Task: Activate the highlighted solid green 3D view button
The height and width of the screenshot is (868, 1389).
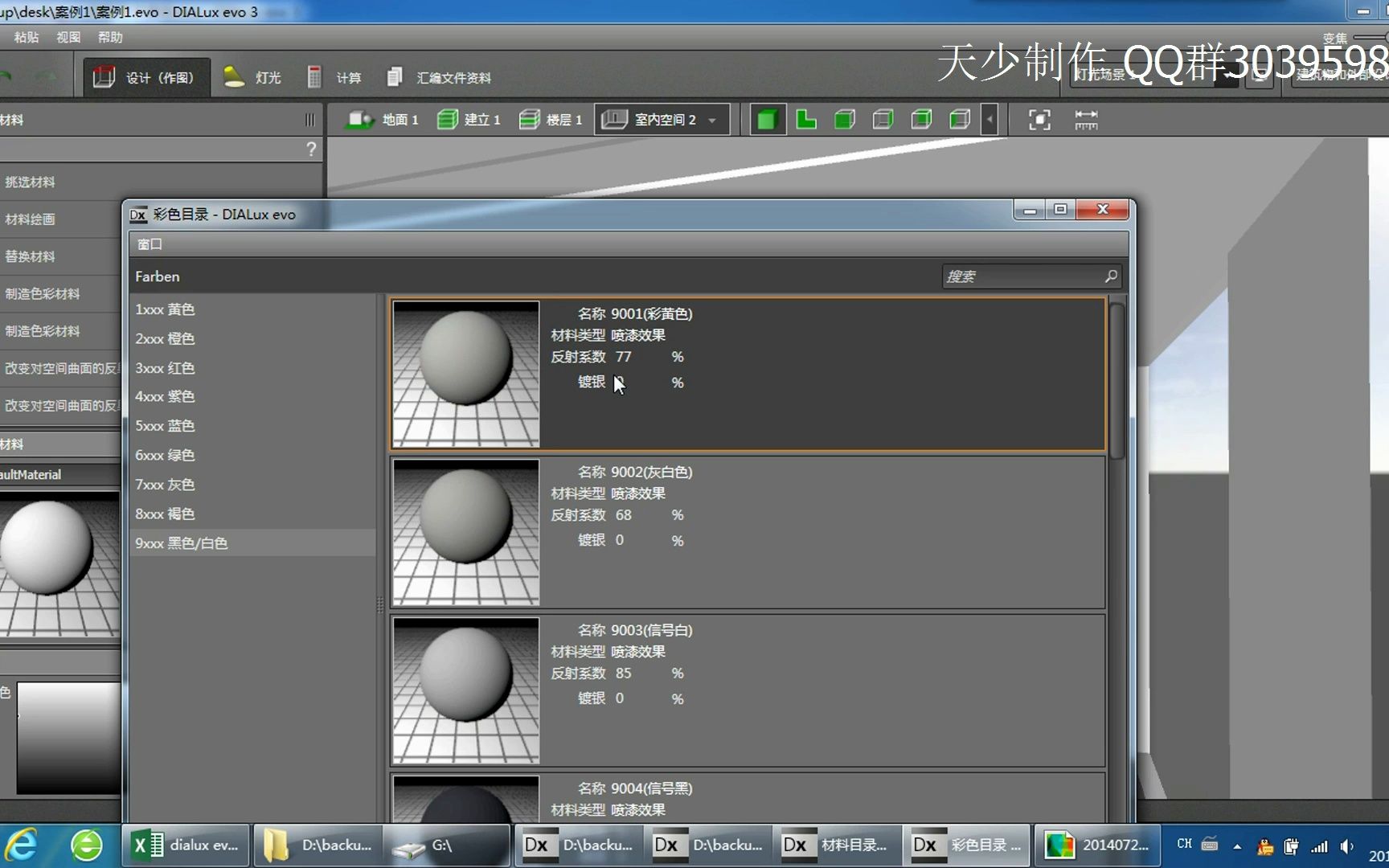Action: coord(768,120)
